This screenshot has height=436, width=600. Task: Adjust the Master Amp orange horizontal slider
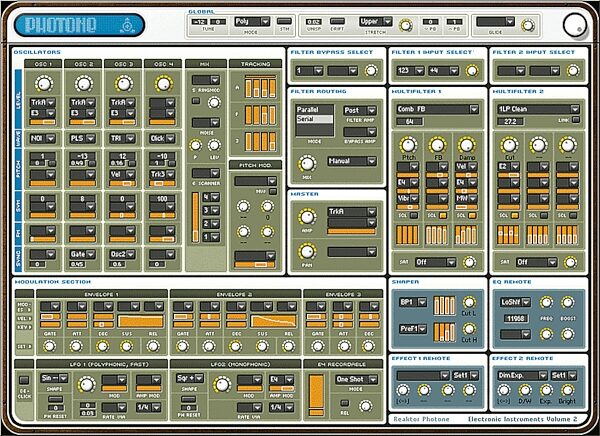(352, 232)
